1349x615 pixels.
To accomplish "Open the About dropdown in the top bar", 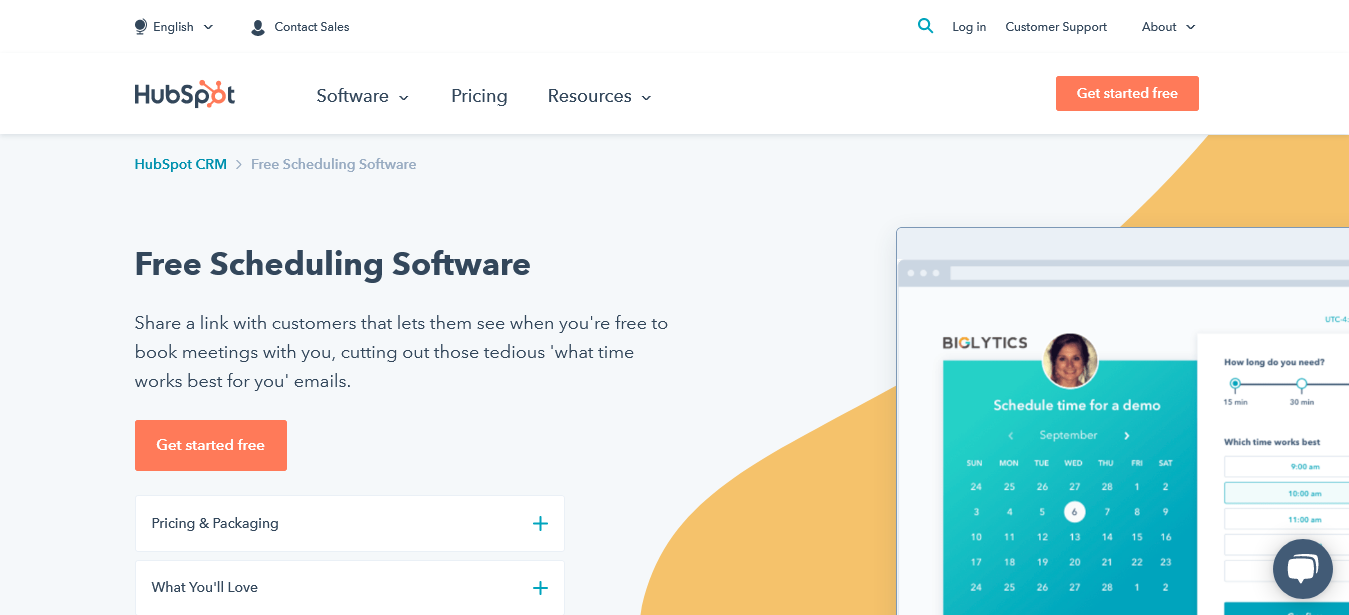I will click(x=1166, y=26).
